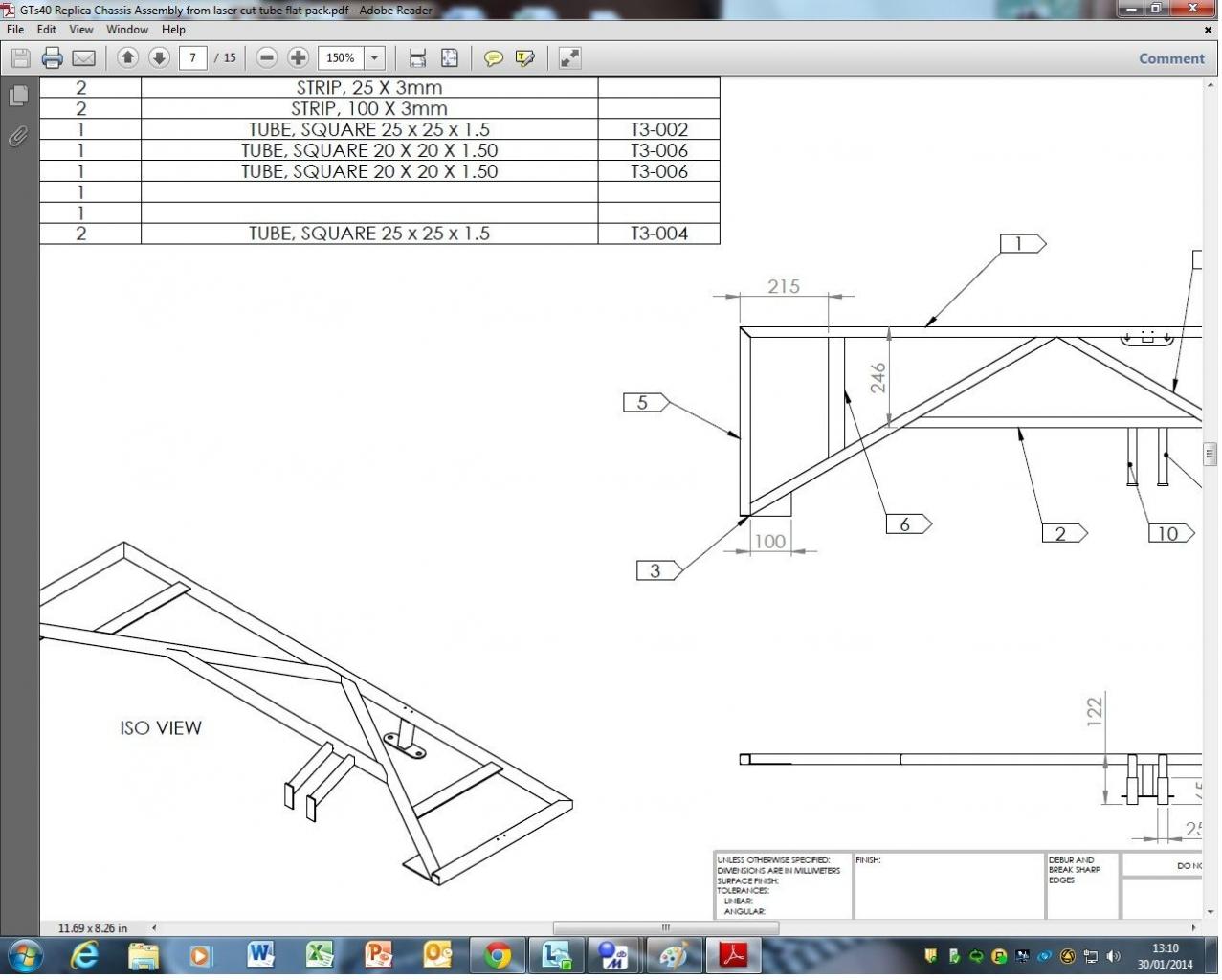
Task: Open Internet Explorer from the taskbar
Action: point(85,955)
